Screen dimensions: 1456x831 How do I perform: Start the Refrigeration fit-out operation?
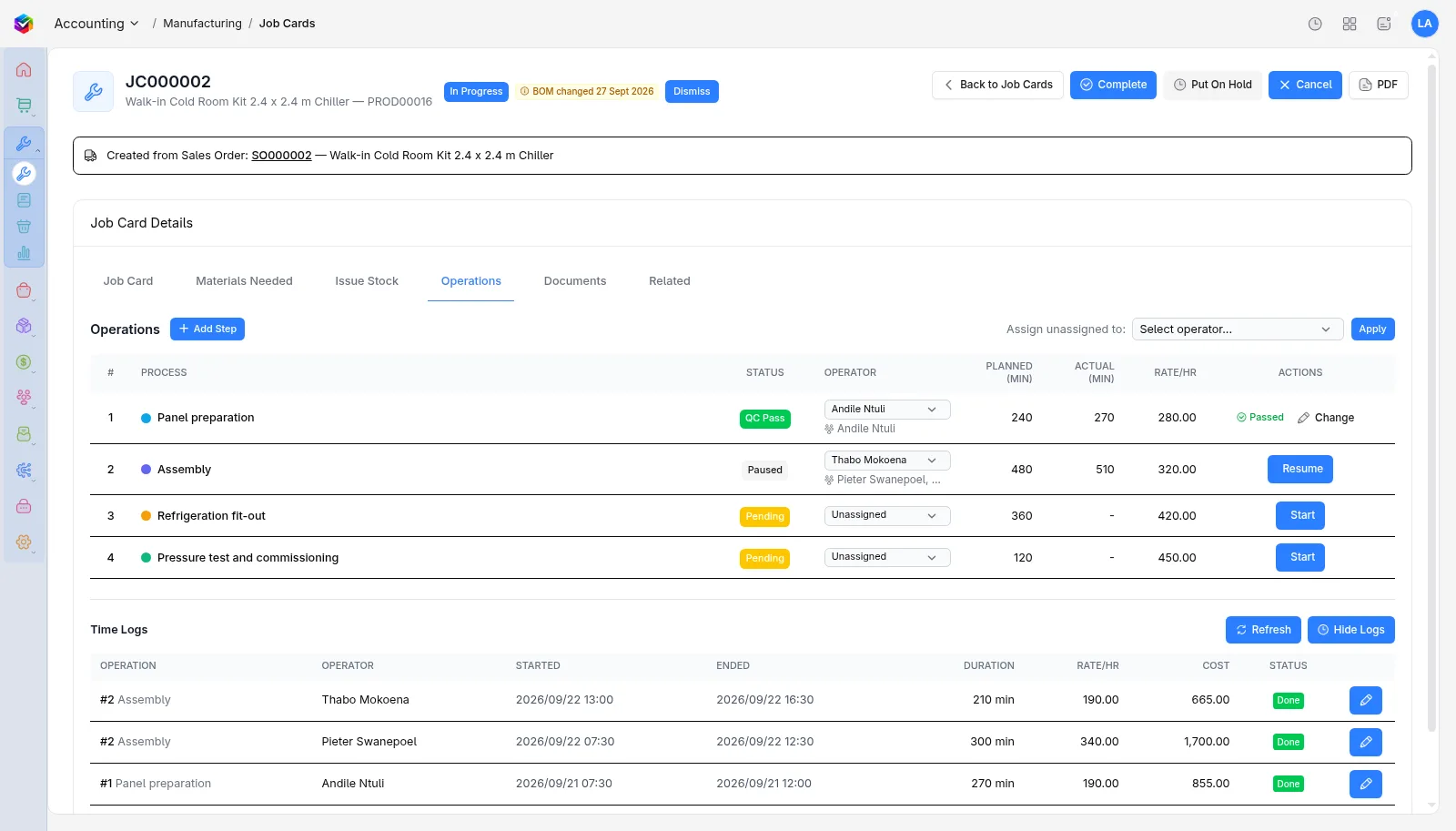click(1300, 515)
